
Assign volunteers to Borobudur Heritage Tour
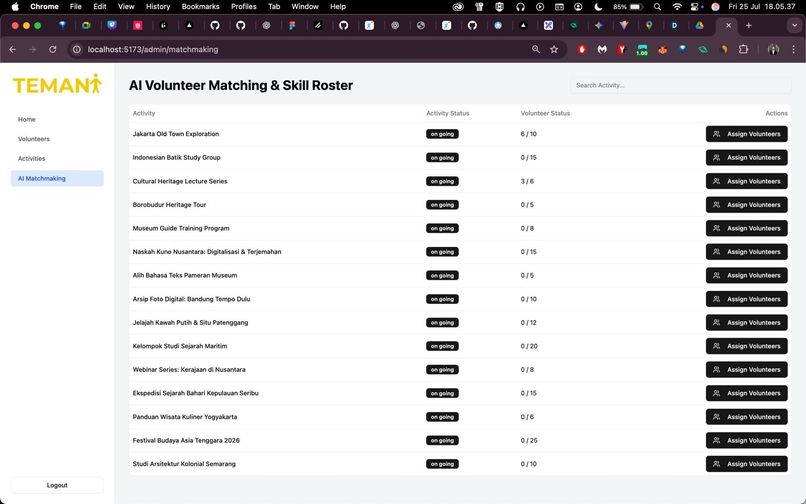tap(746, 205)
